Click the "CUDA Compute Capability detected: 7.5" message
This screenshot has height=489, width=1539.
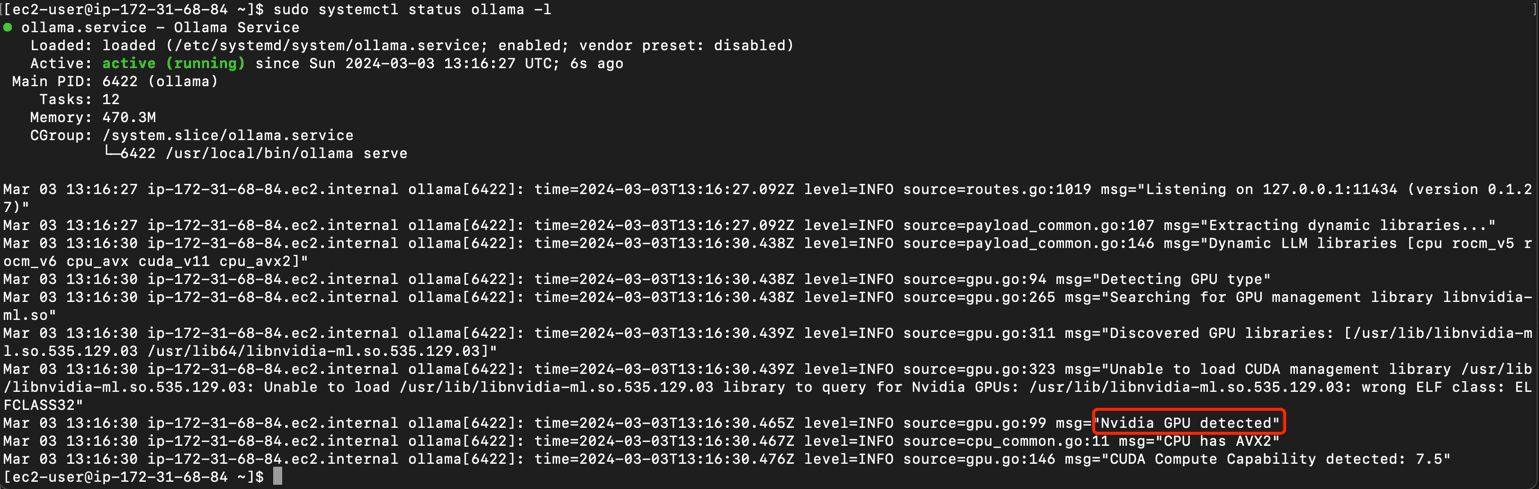[1277, 459]
